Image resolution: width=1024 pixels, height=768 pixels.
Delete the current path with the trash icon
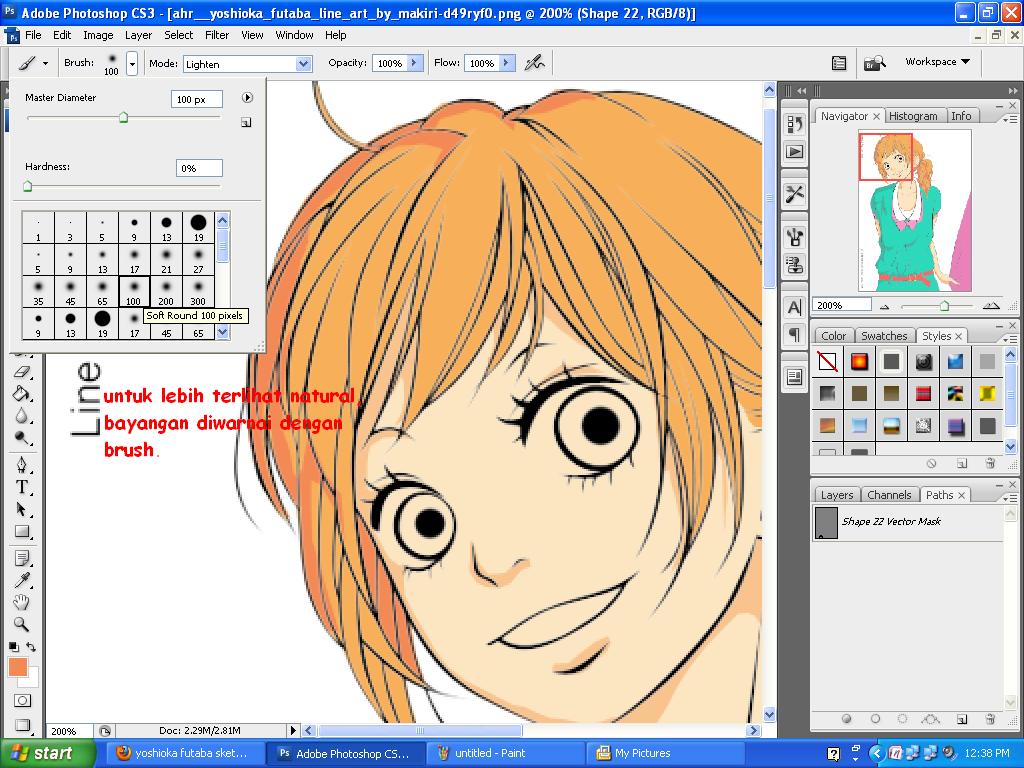pyautogui.click(x=990, y=719)
